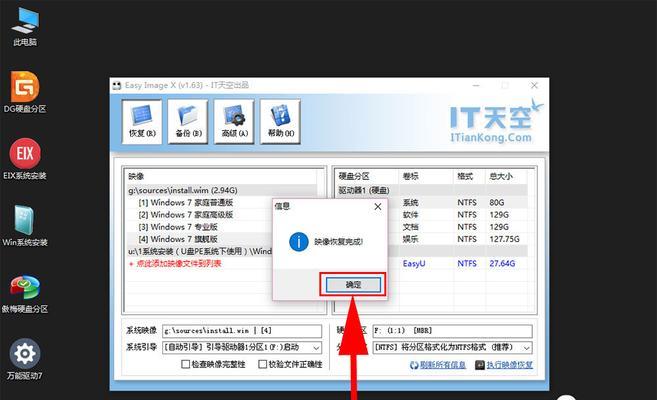This screenshot has height=400, width=657.
Task: Select g:\sources\install.wim (2.94G) row
Action: coord(222,190)
